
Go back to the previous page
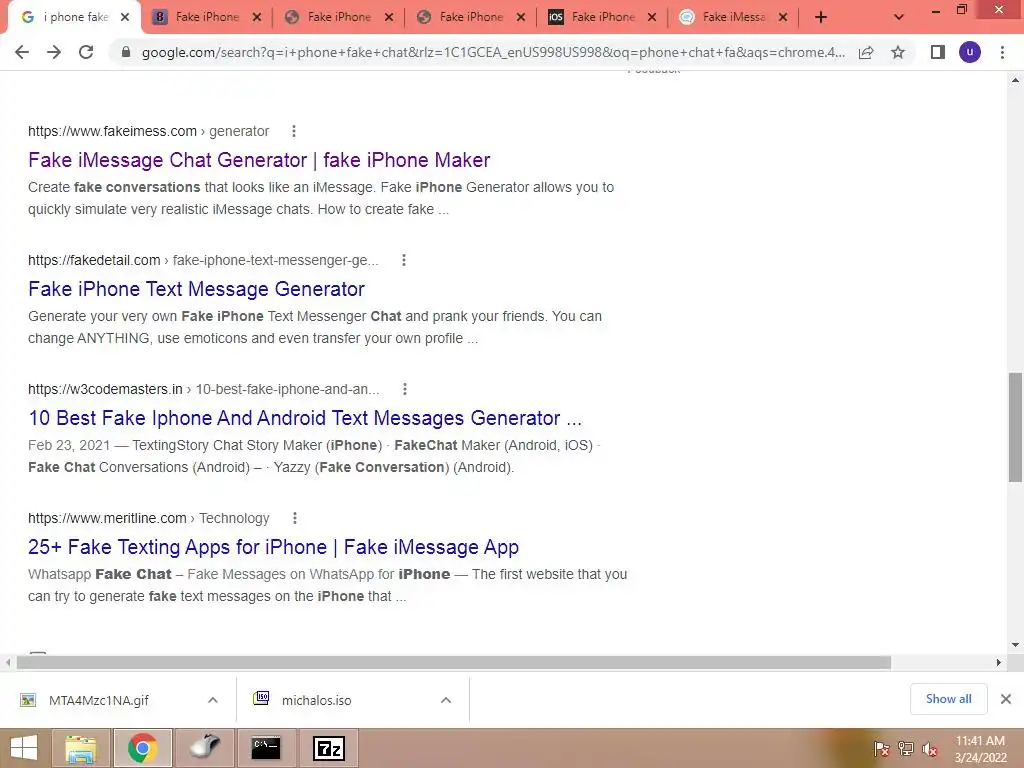[22, 52]
